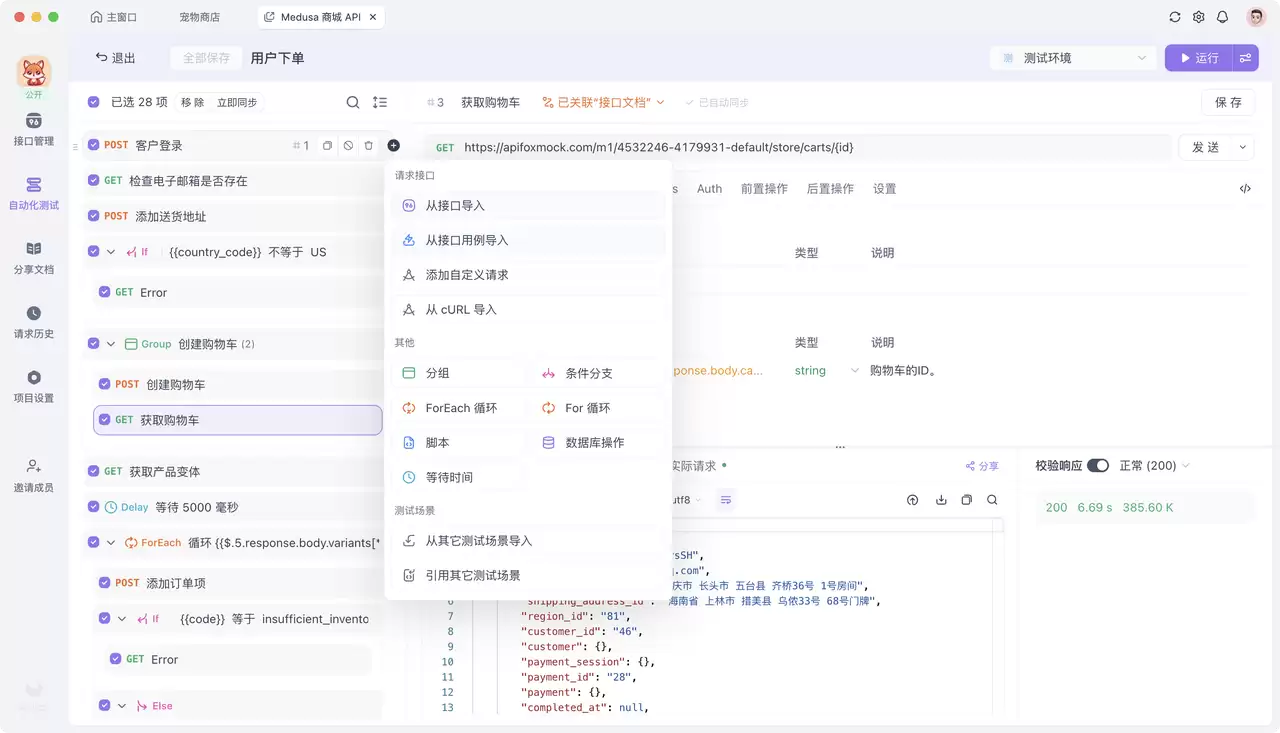This screenshot has width=1280, height=733.
Task: Collapse the If country_code condition
Action: 111,252
